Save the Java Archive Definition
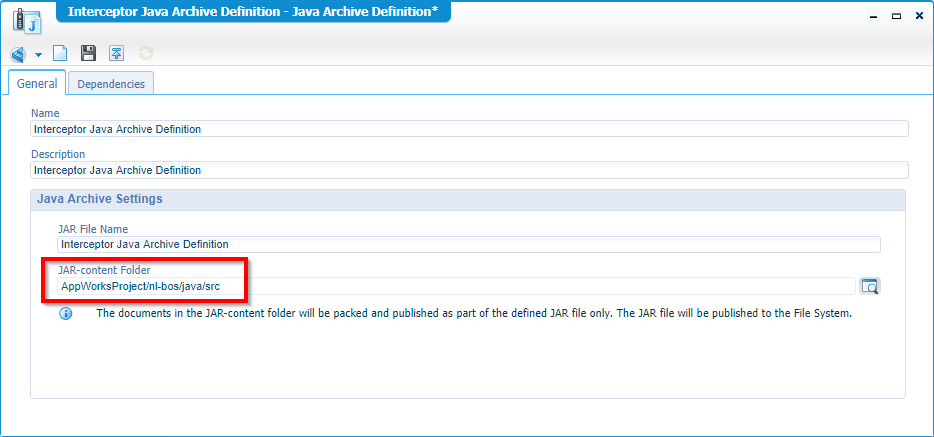The width and height of the screenshot is (934, 437). [88, 54]
